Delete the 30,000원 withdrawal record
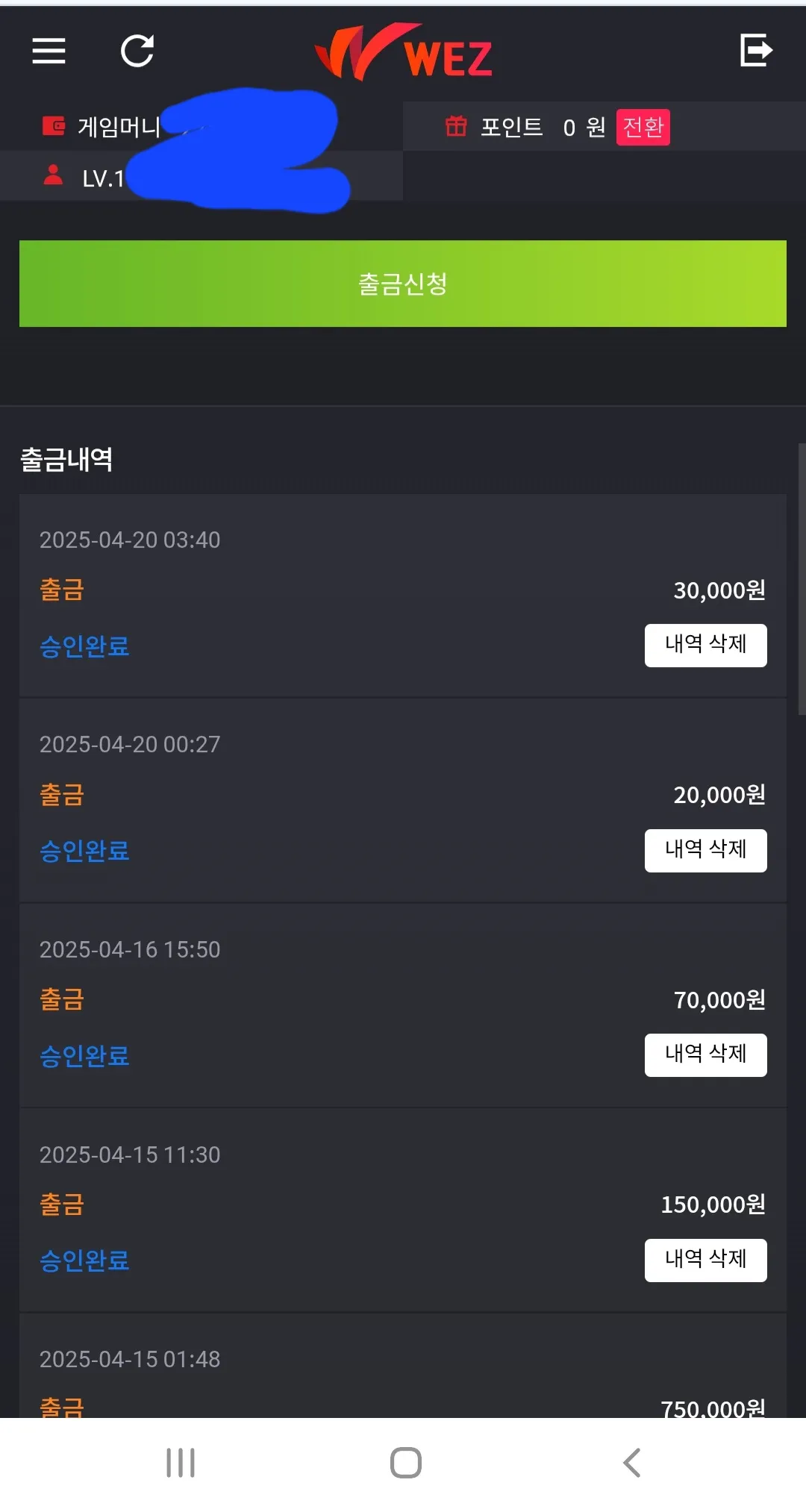The image size is (806, 1512). pos(706,646)
